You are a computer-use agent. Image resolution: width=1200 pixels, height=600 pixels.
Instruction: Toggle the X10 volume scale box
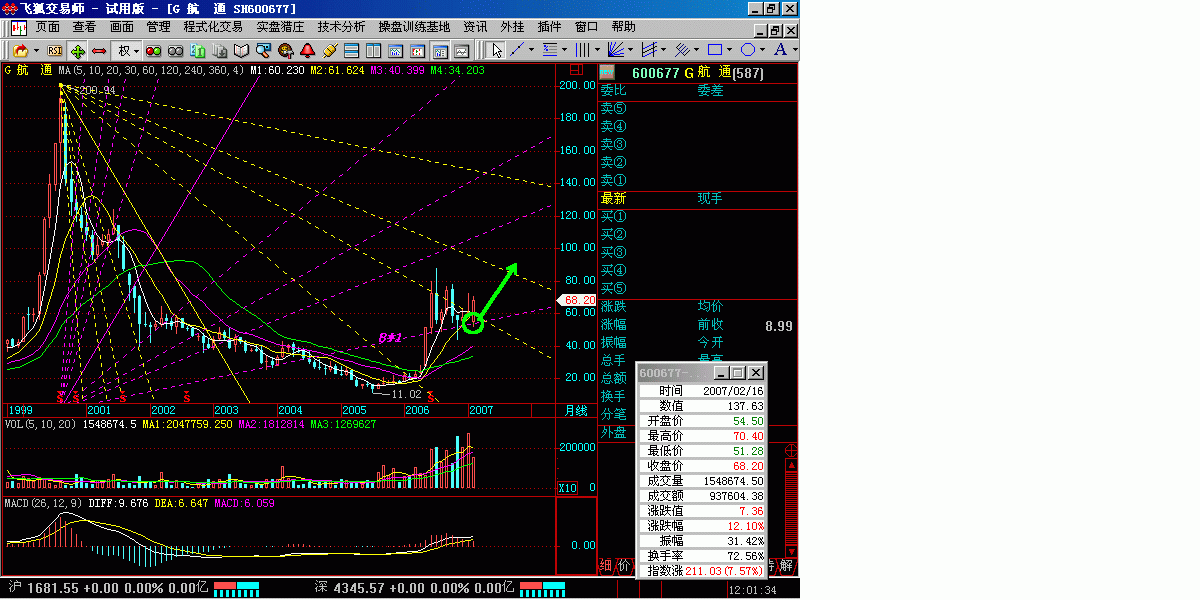(566, 488)
